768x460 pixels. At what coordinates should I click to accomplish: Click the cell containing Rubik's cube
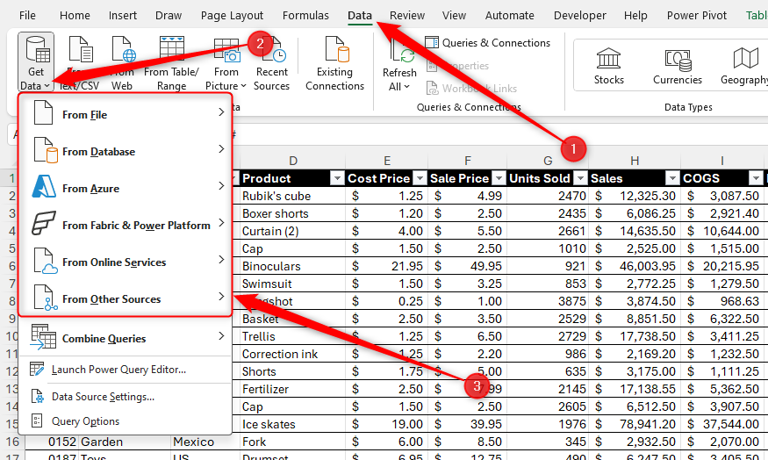click(292, 196)
